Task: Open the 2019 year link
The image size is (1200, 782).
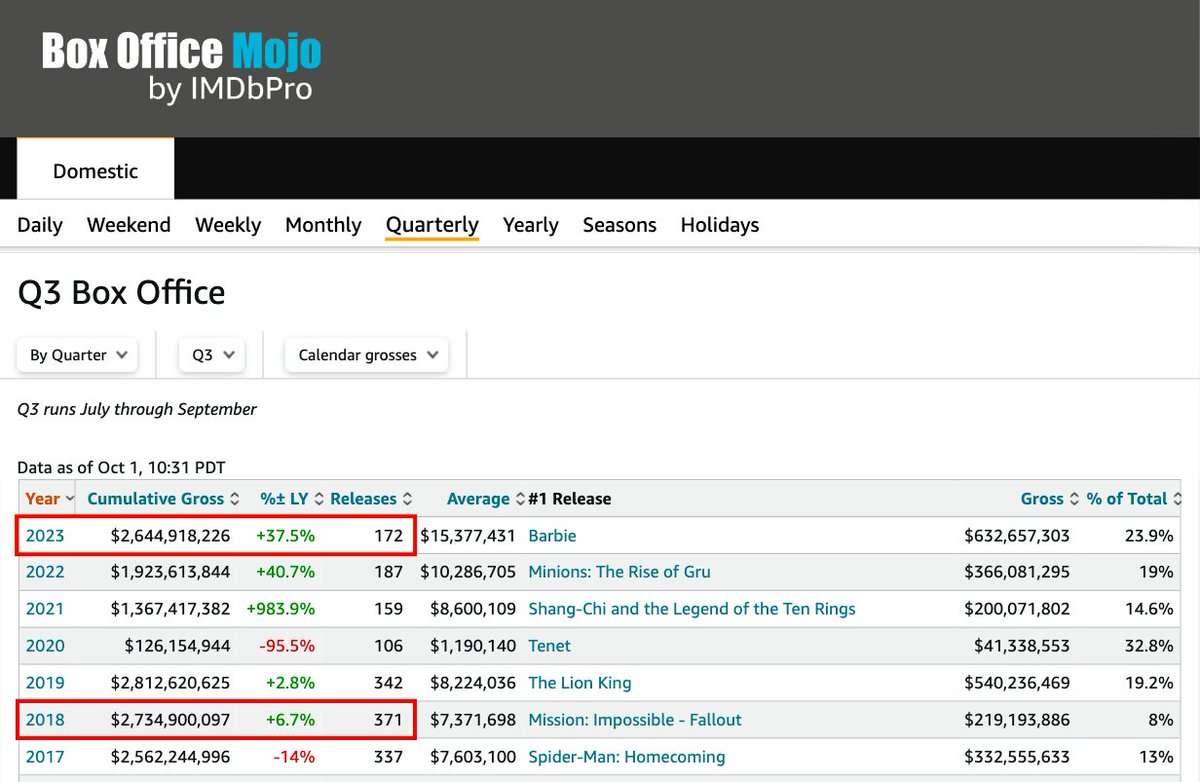Action: pos(45,683)
